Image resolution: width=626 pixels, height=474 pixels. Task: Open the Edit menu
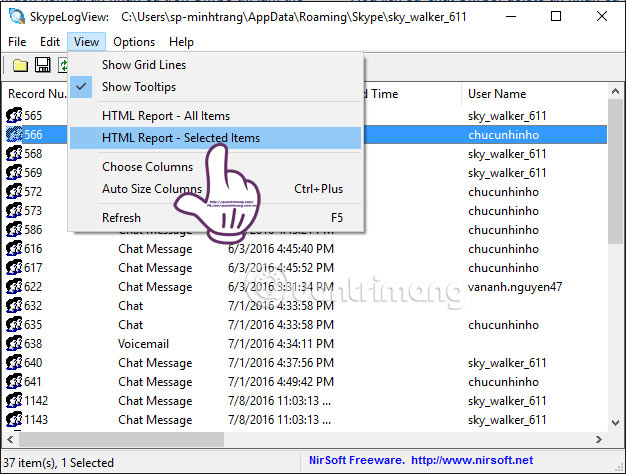50,42
